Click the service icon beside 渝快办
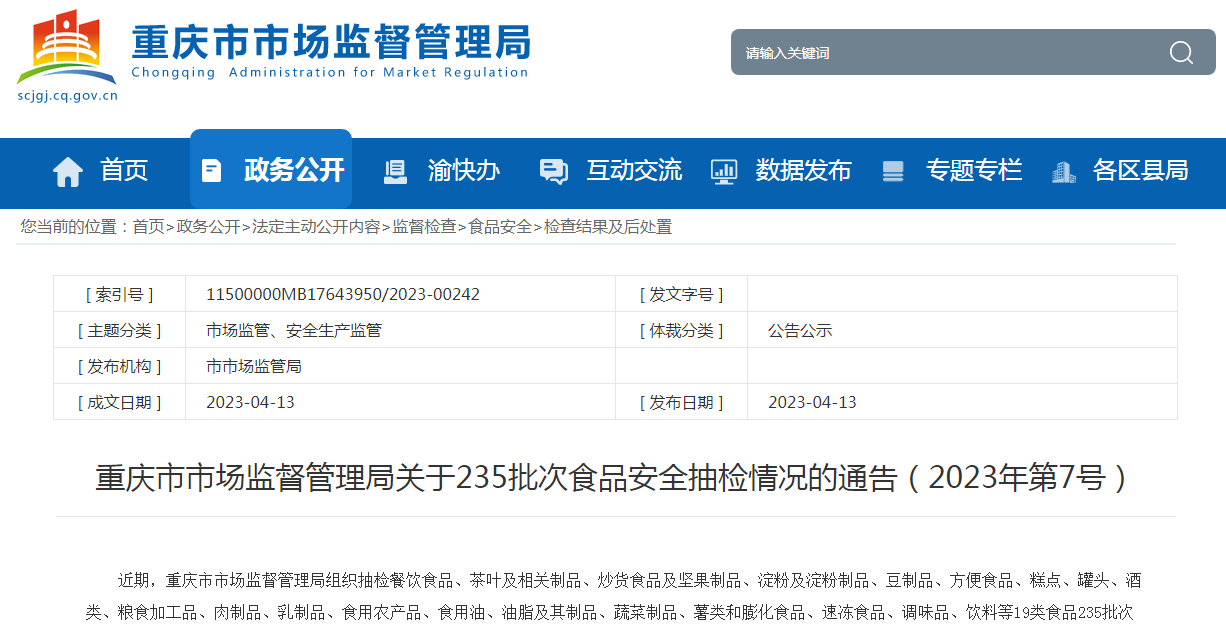 (395, 171)
